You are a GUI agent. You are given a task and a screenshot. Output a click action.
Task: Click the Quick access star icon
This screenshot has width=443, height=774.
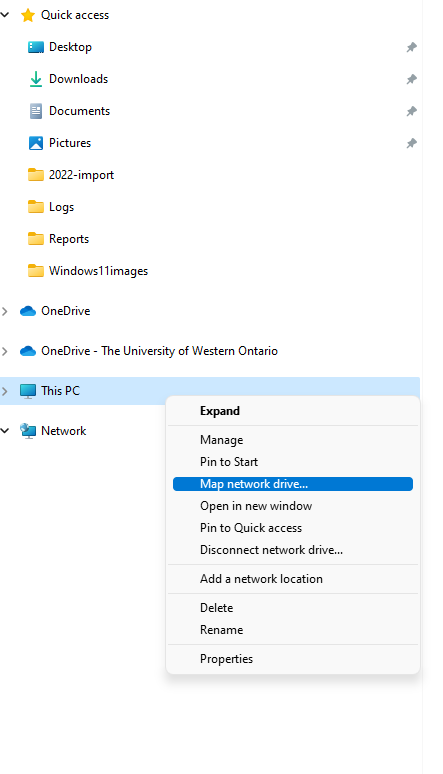[x=28, y=15]
